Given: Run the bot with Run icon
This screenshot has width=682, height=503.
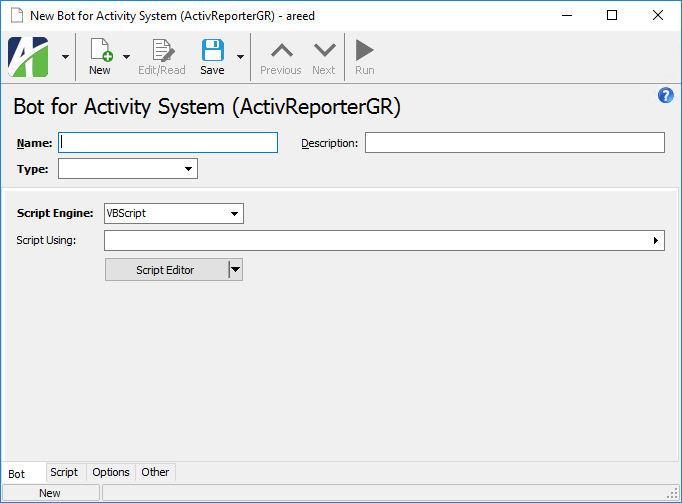Looking at the screenshot, I should 365,52.
